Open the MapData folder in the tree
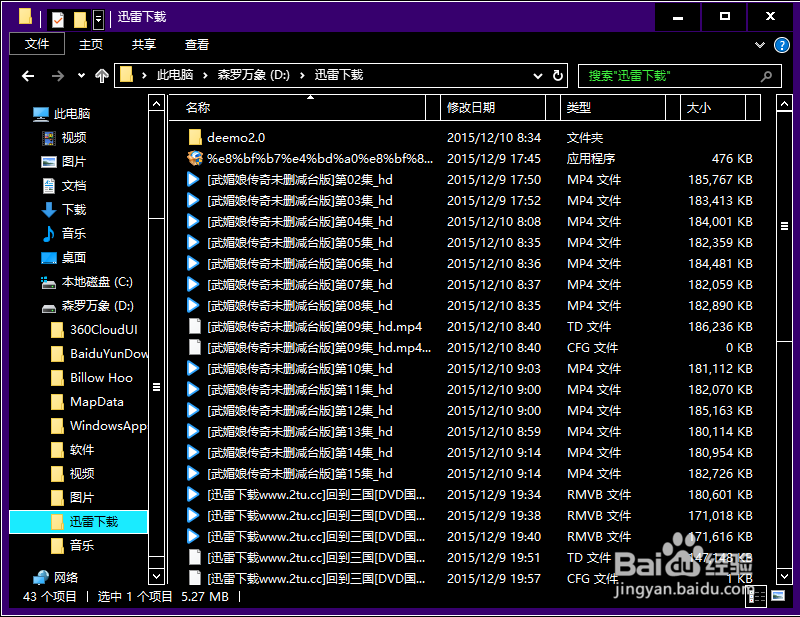 (x=87, y=402)
